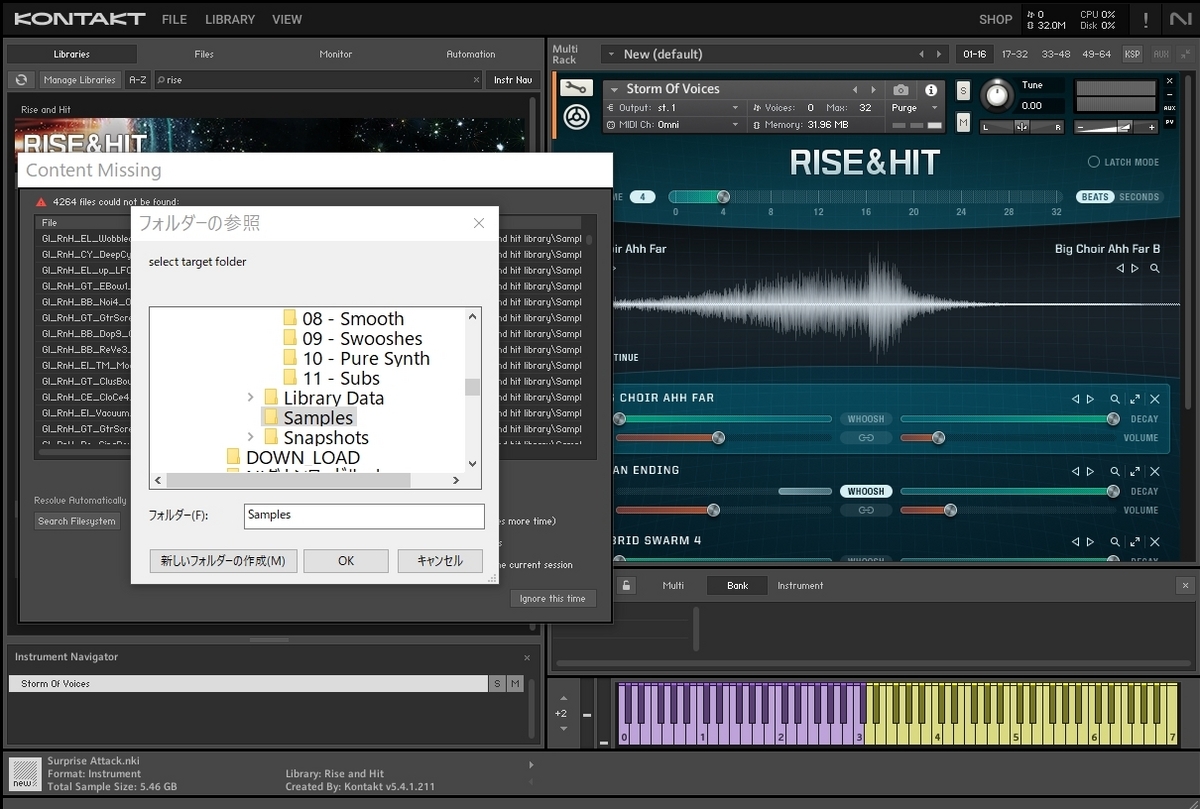This screenshot has width=1200, height=809.
Task: Click the timeline length slider handle near 4
Action: 723,197
